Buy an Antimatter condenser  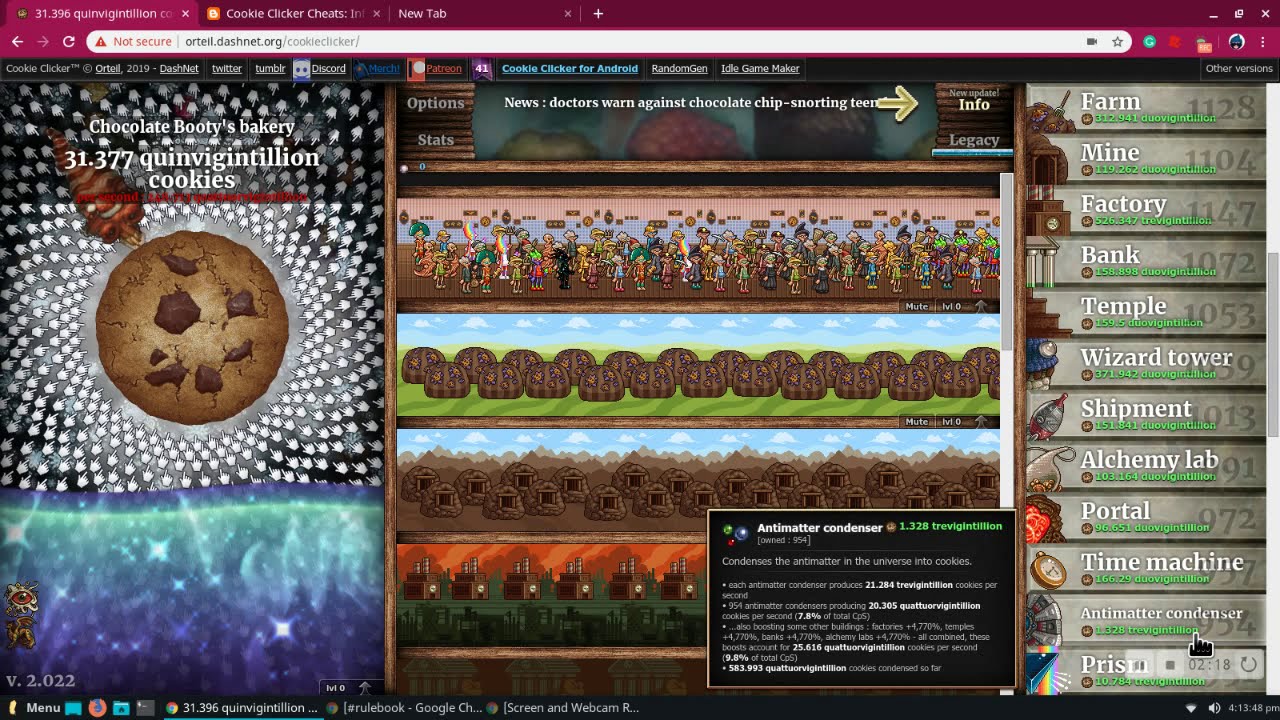(x=1146, y=619)
